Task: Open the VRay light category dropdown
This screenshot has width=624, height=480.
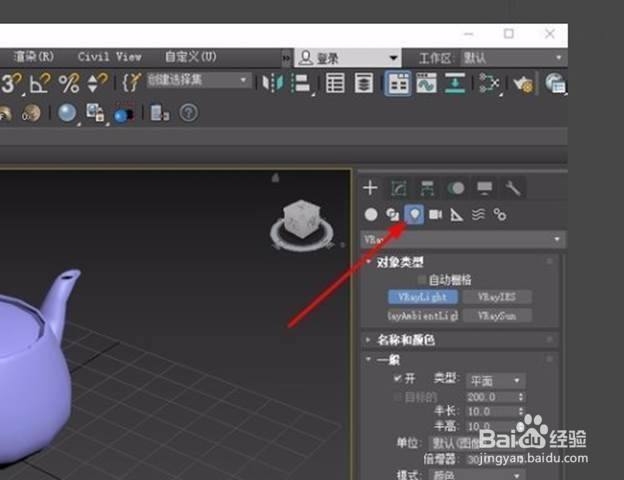Action: (x=463, y=240)
